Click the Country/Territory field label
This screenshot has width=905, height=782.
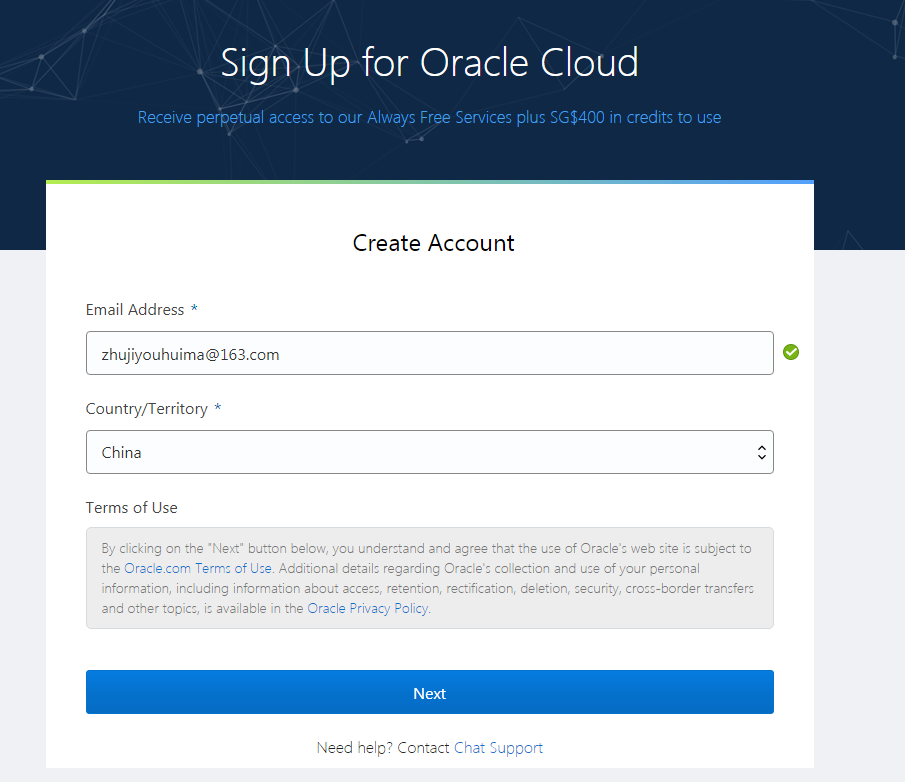click(x=147, y=409)
